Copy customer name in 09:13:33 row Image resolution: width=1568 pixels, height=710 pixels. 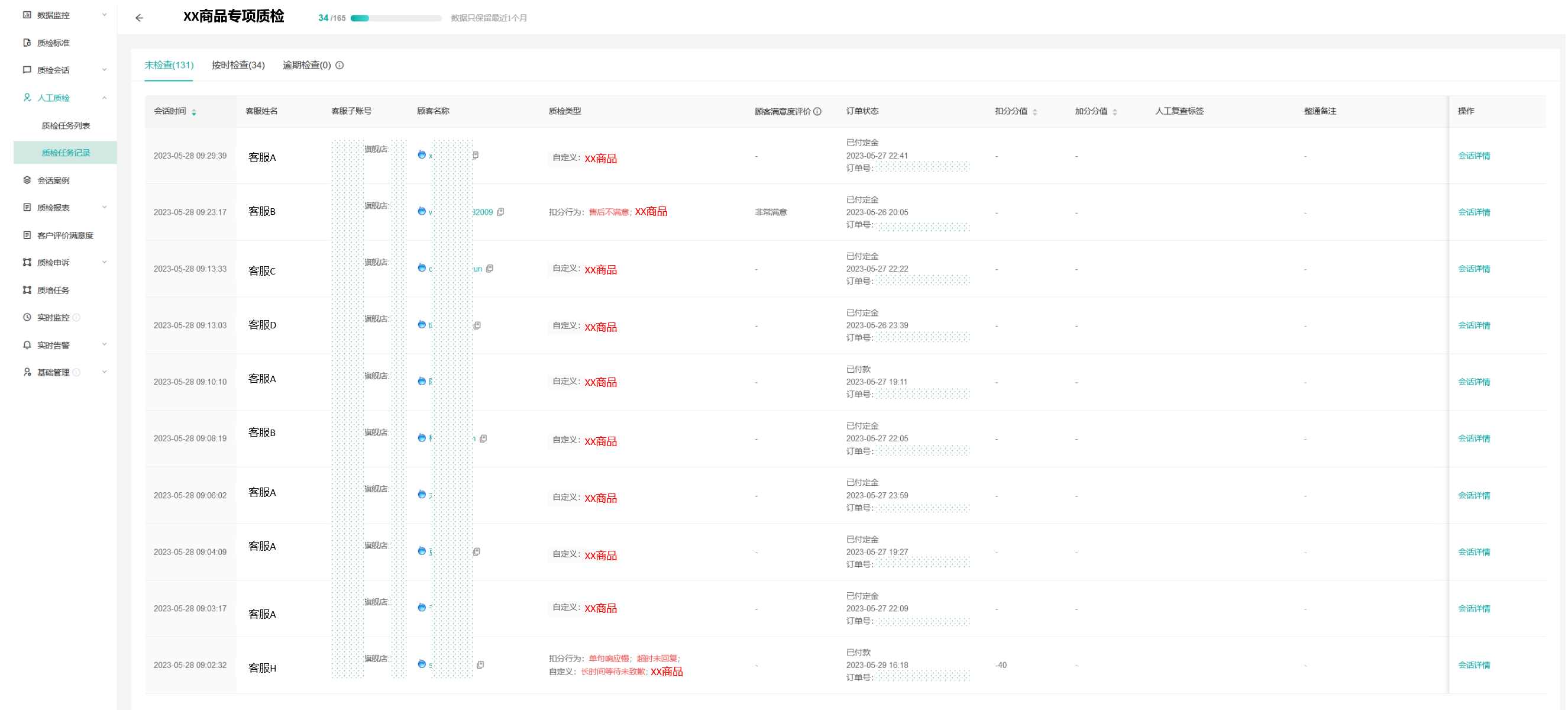click(x=489, y=269)
